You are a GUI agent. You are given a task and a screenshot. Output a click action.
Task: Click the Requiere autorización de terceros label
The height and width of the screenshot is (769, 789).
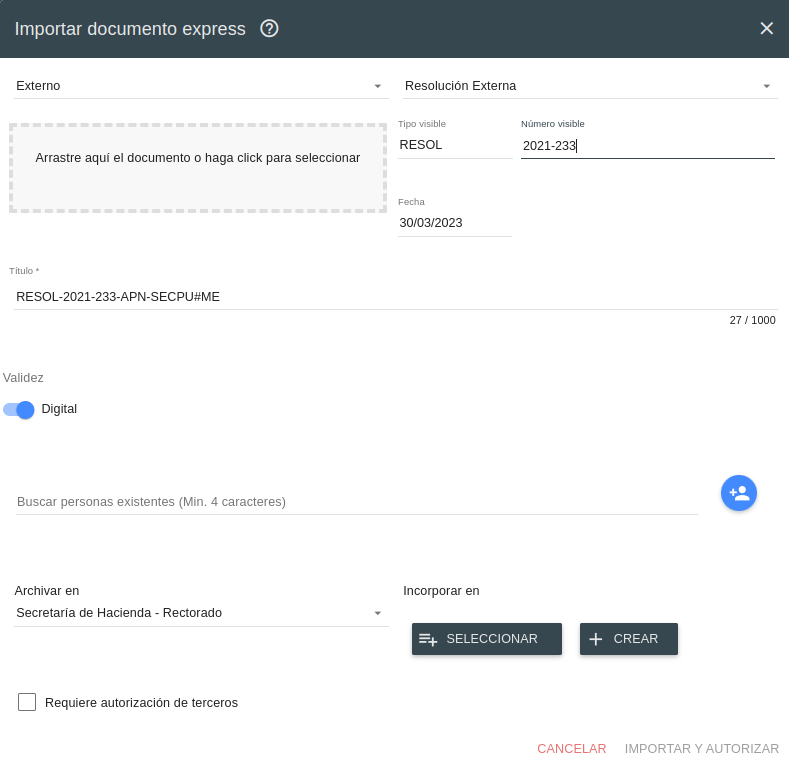click(141, 703)
